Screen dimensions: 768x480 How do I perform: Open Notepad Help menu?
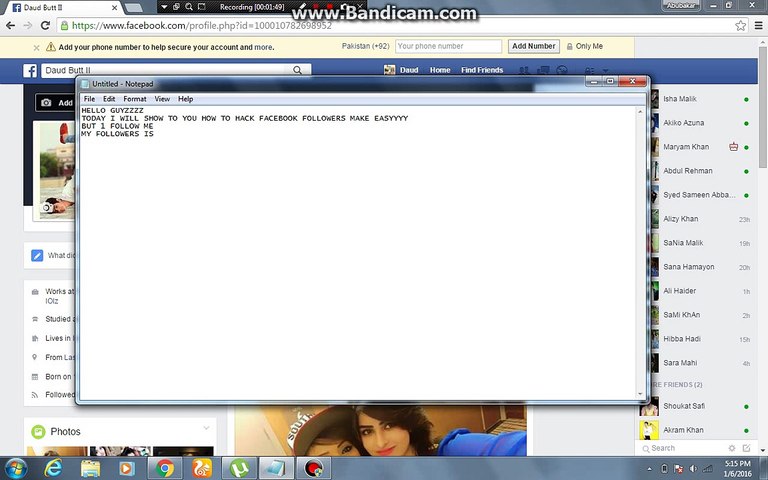(185, 99)
